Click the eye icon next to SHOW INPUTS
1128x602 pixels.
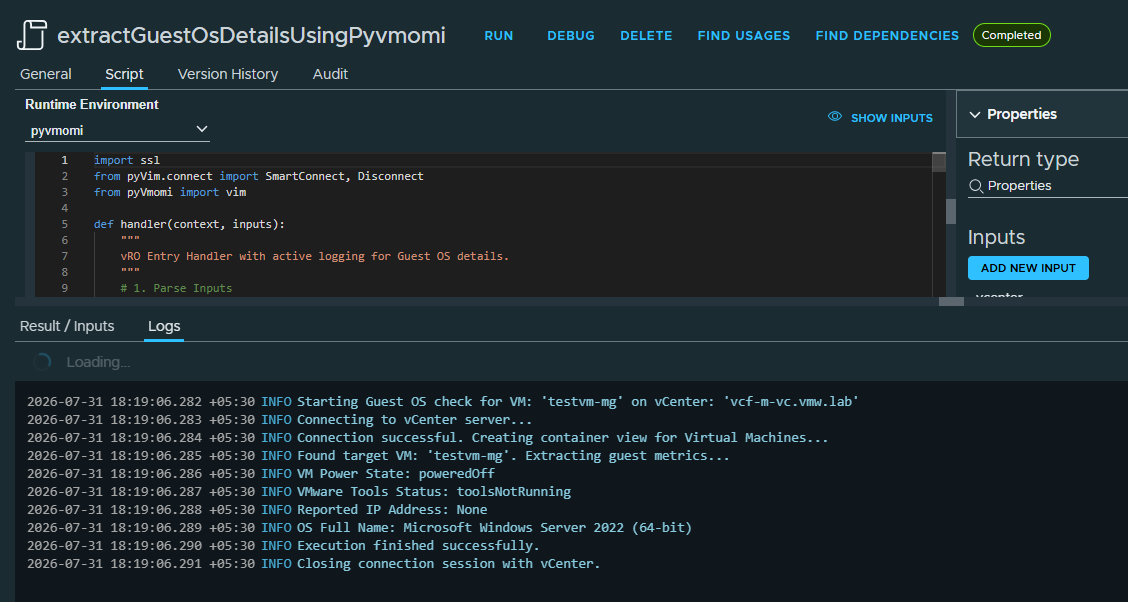tap(834, 117)
